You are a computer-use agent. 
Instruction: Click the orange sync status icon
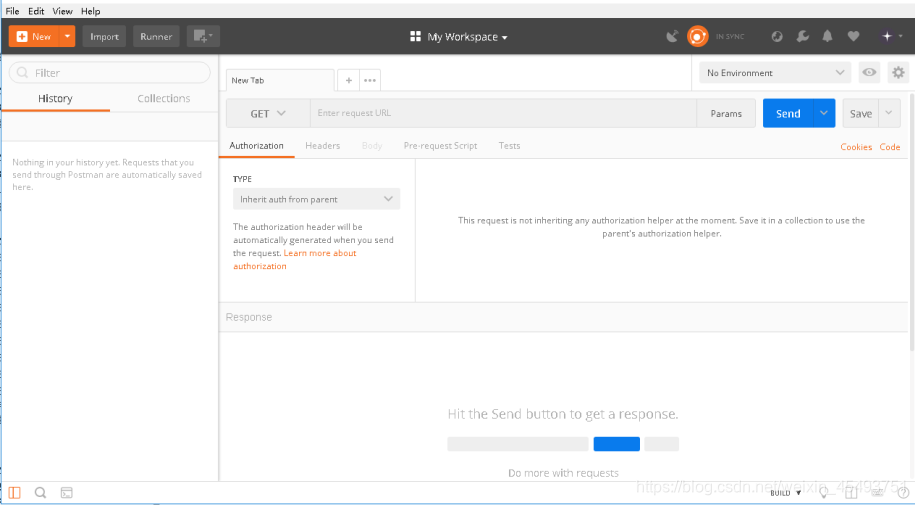(697, 36)
